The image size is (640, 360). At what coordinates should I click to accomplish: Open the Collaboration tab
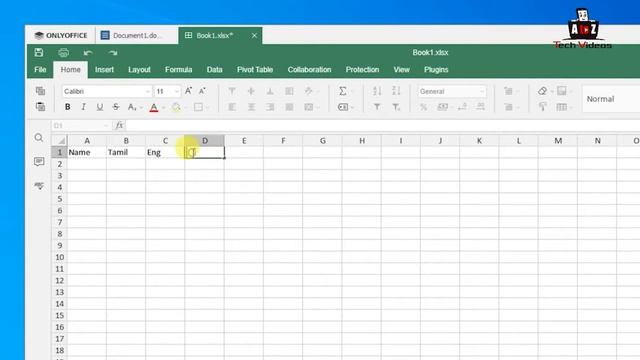pos(309,70)
